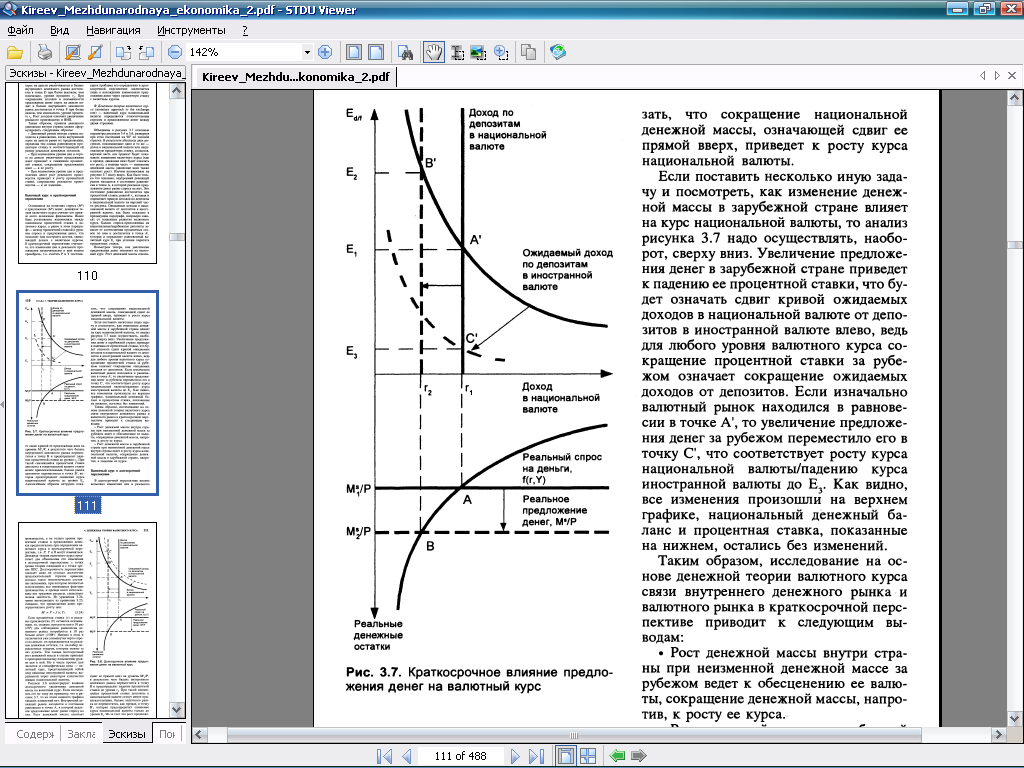Select the text selection tool
The width and height of the screenshot is (1024, 768).
[458, 52]
